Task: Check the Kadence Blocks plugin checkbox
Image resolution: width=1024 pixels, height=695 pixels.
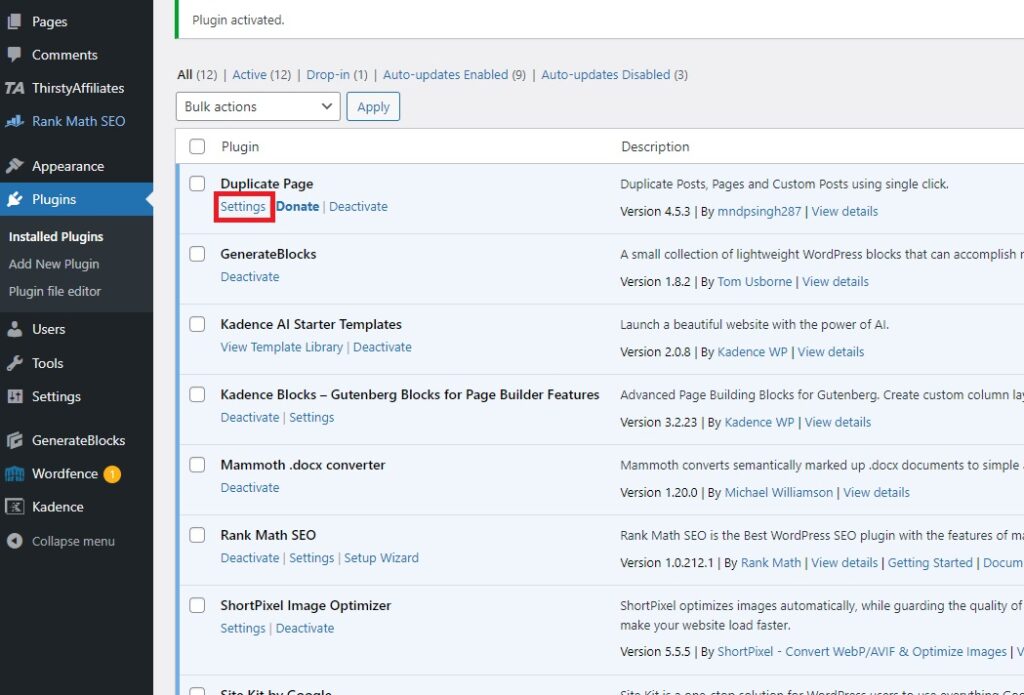Action: pos(197,394)
